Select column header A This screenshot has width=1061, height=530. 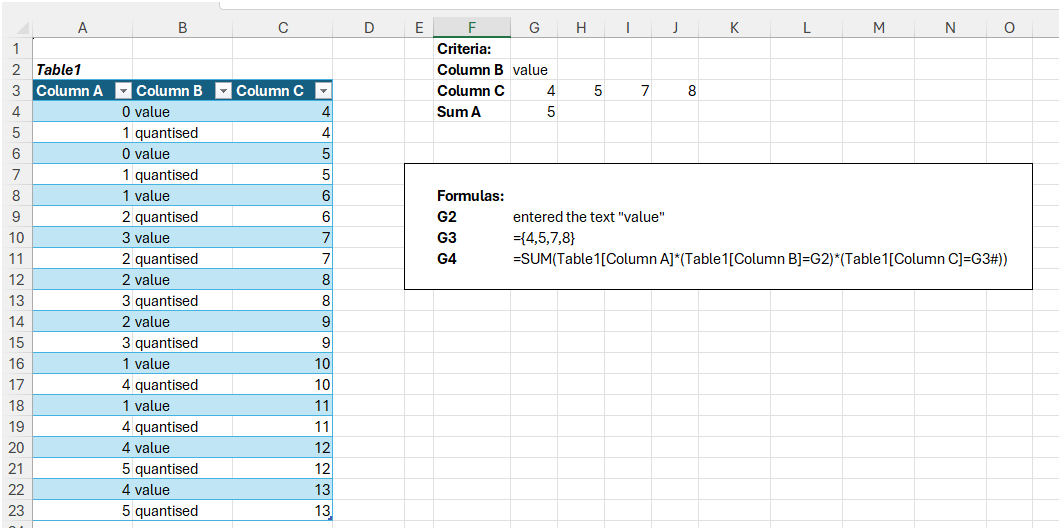(83, 27)
